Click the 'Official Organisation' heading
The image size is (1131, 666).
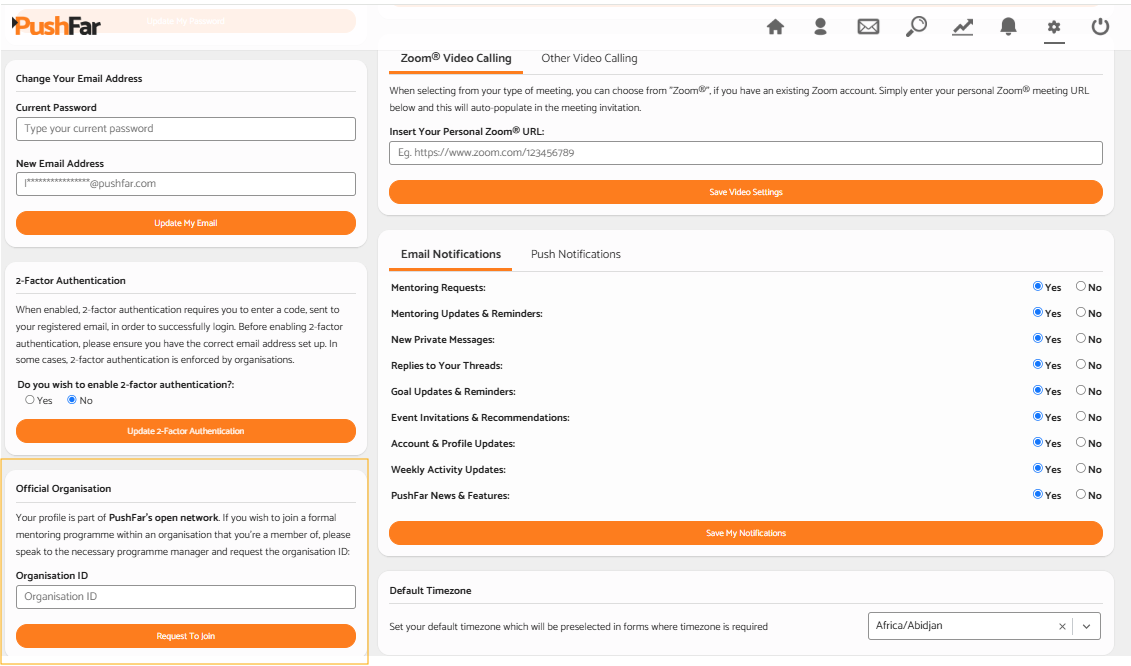[x=63, y=488]
